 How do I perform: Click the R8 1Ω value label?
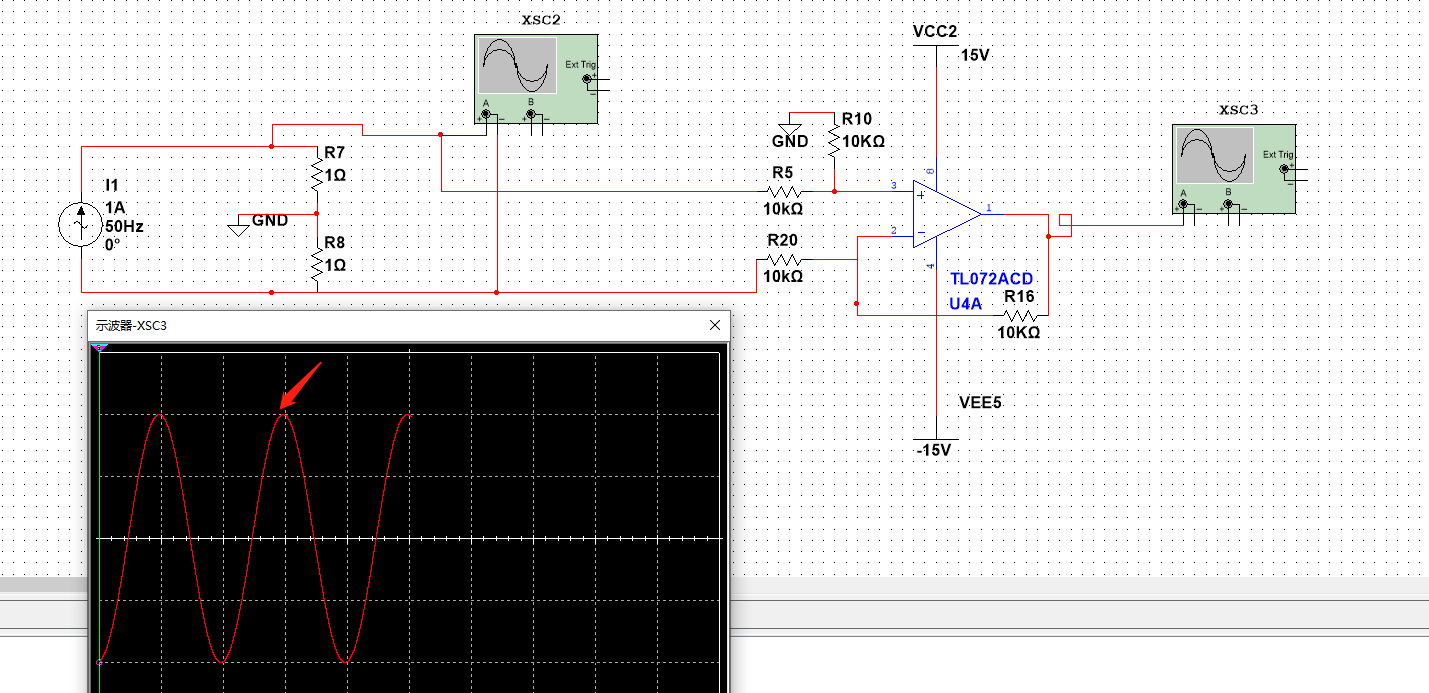point(335,265)
